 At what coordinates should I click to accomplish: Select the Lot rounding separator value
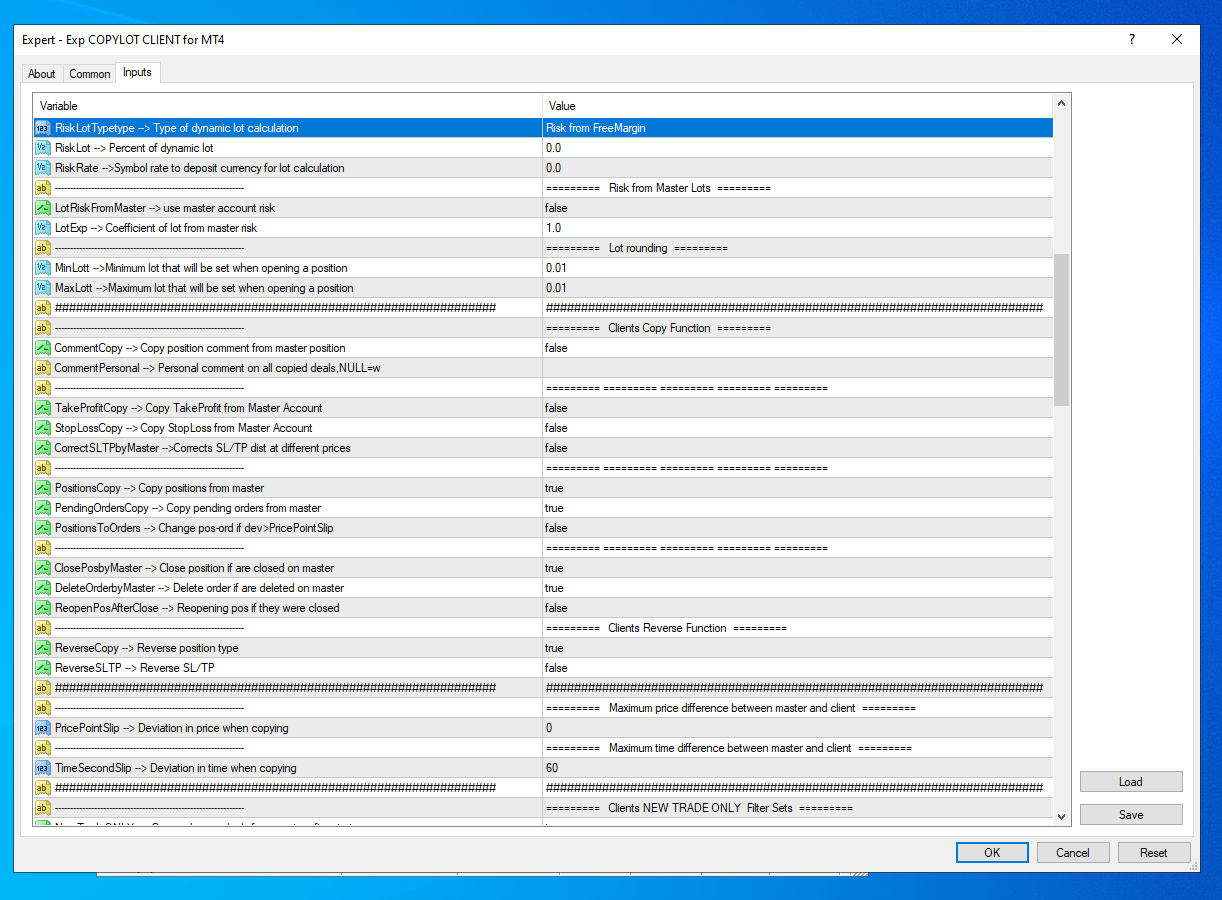click(637, 248)
